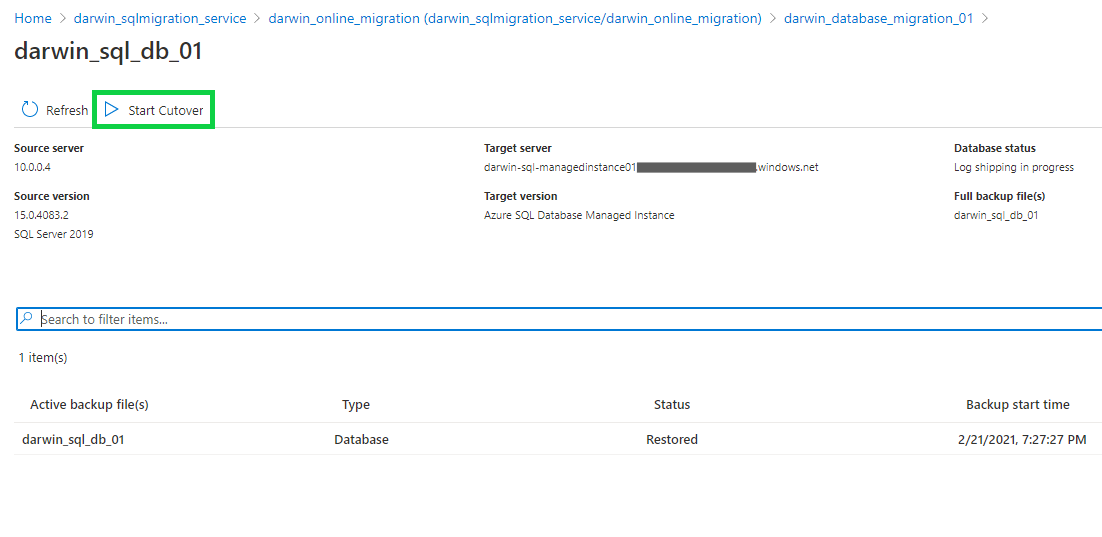The height and width of the screenshot is (537, 1102).
Task: Click the Database status label
Action: pos(994,148)
